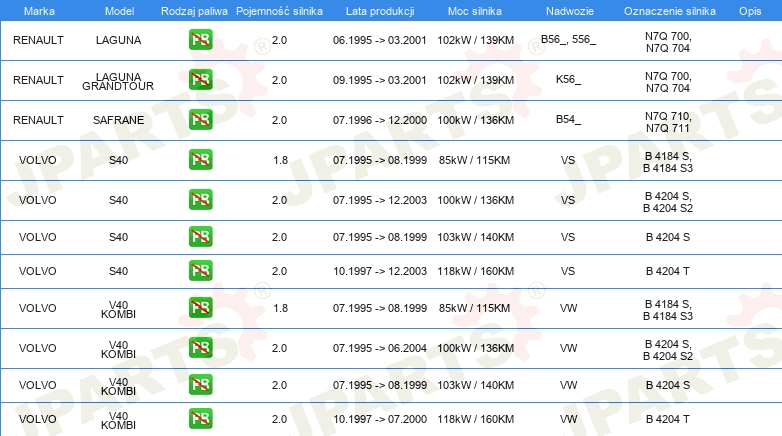Click the date range 10.1997 -> 12.2003

380,271
